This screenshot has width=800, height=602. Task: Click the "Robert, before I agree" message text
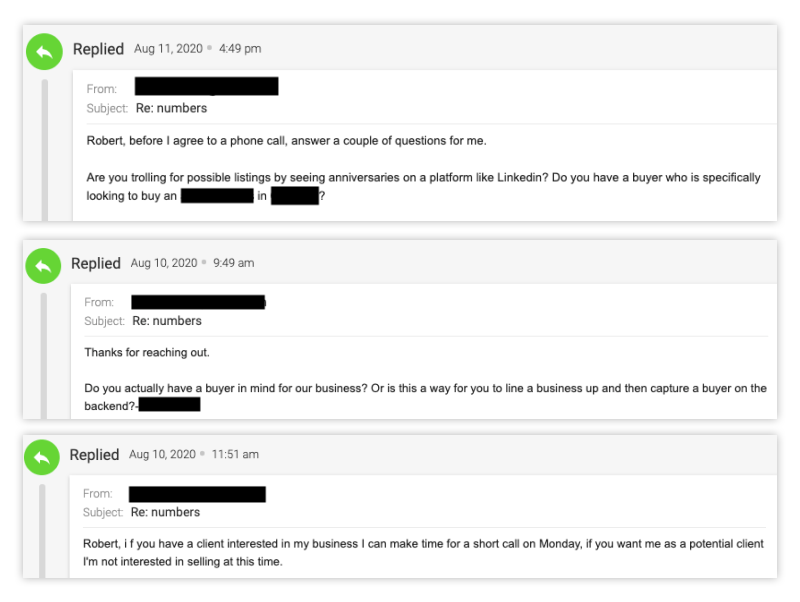[x=286, y=141]
